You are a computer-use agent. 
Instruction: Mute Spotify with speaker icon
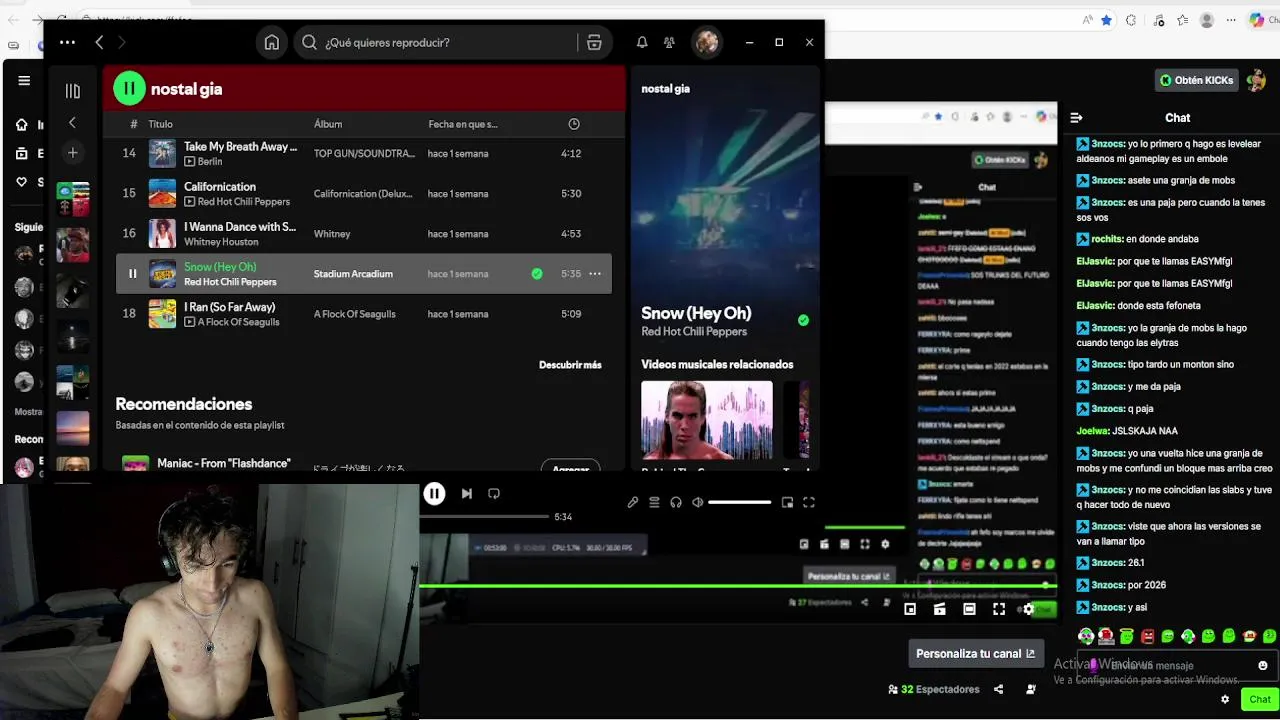(x=698, y=502)
